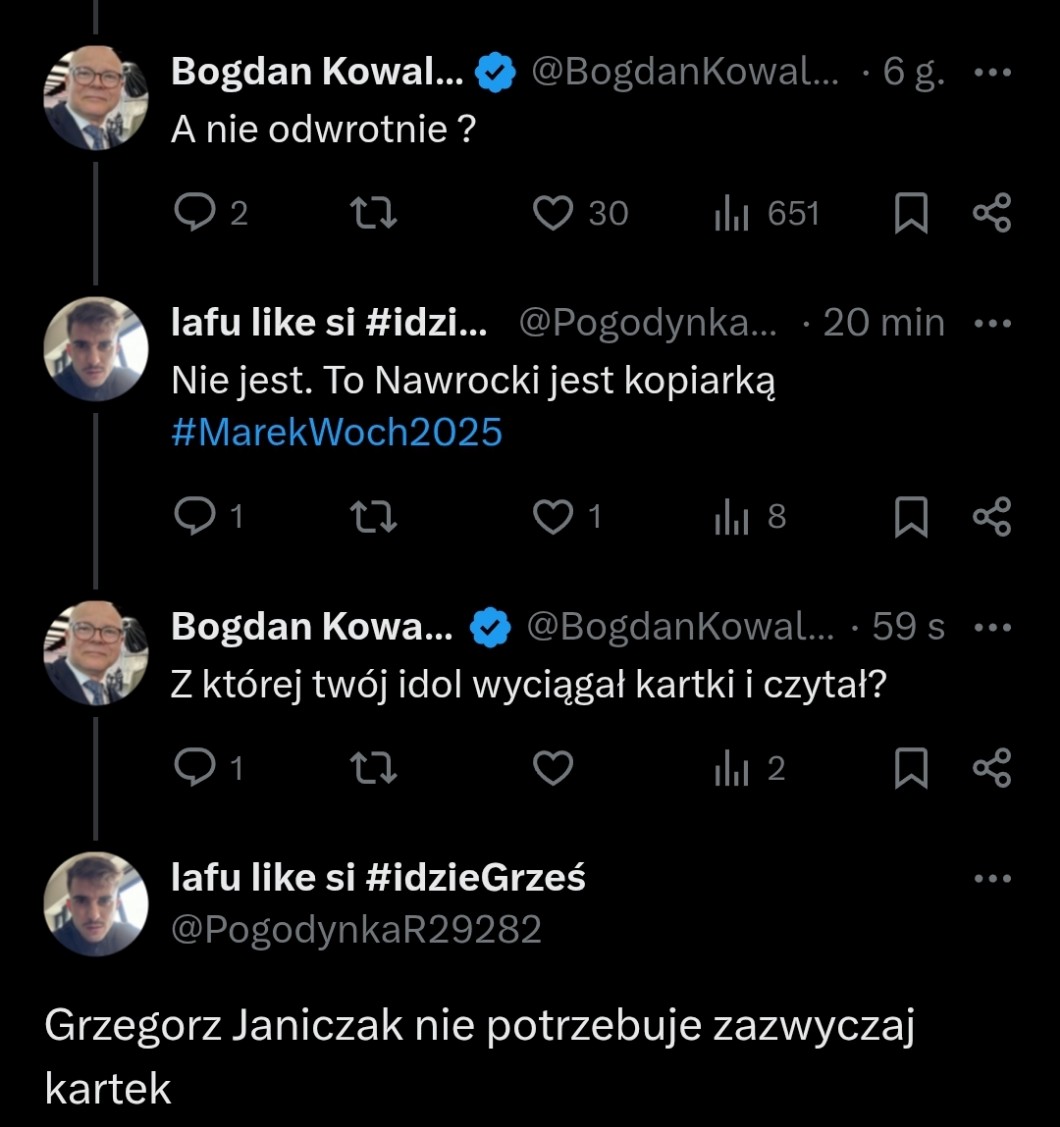The image size is (1060, 1127).
Task: Click the verified badge on the 59 s tweet
Action: (489, 627)
